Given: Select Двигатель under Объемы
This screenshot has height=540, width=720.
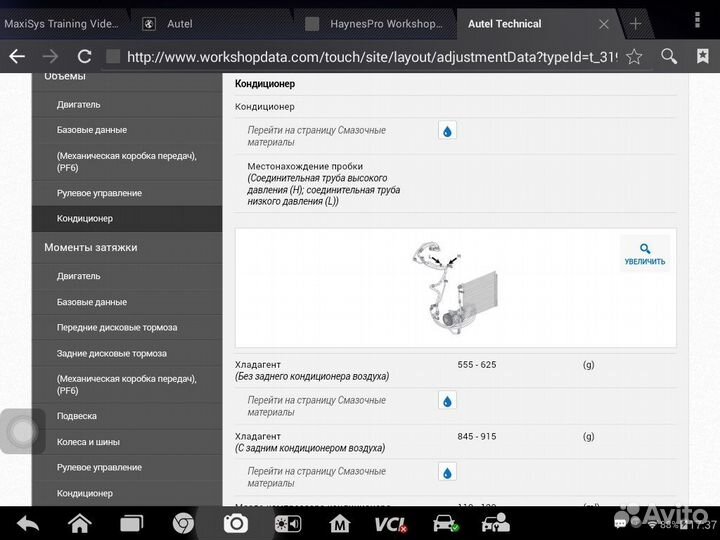Looking at the screenshot, I should point(127,105).
